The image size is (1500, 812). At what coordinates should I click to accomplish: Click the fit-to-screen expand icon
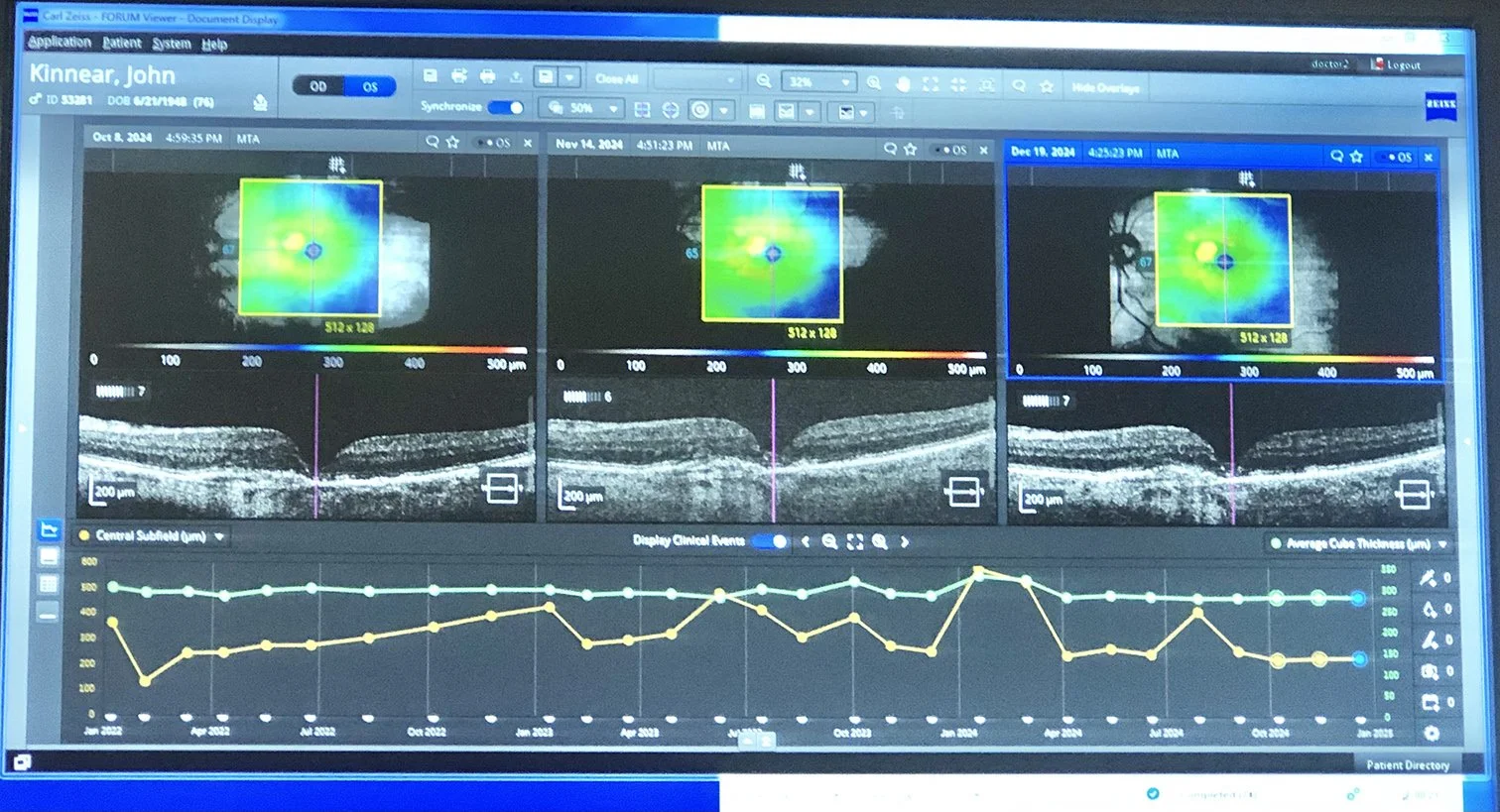point(930,84)
